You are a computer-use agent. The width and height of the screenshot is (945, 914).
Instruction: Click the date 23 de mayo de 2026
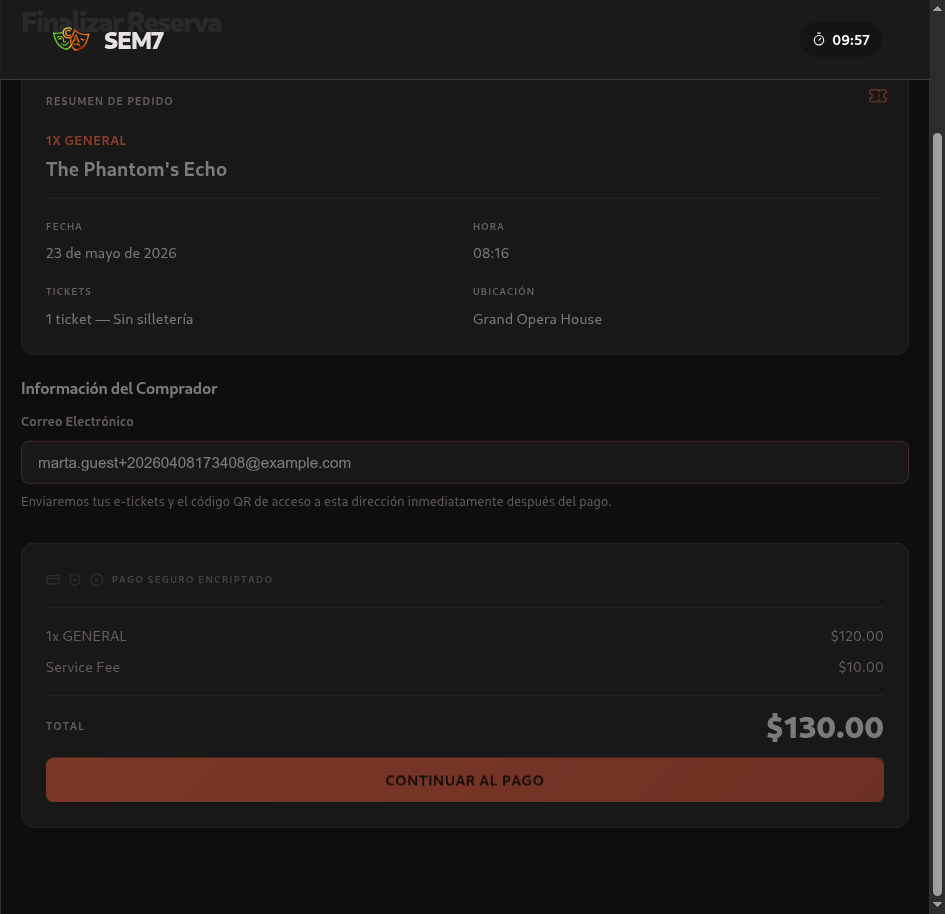click(111, 253)
